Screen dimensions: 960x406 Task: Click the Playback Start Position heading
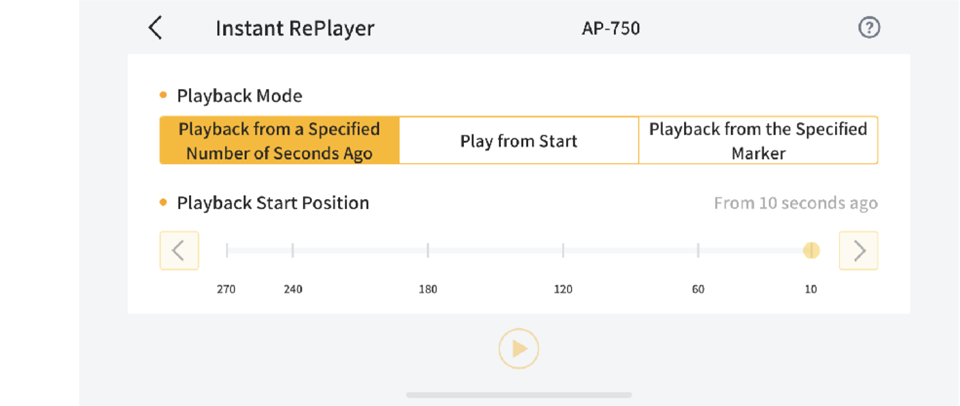273,203
